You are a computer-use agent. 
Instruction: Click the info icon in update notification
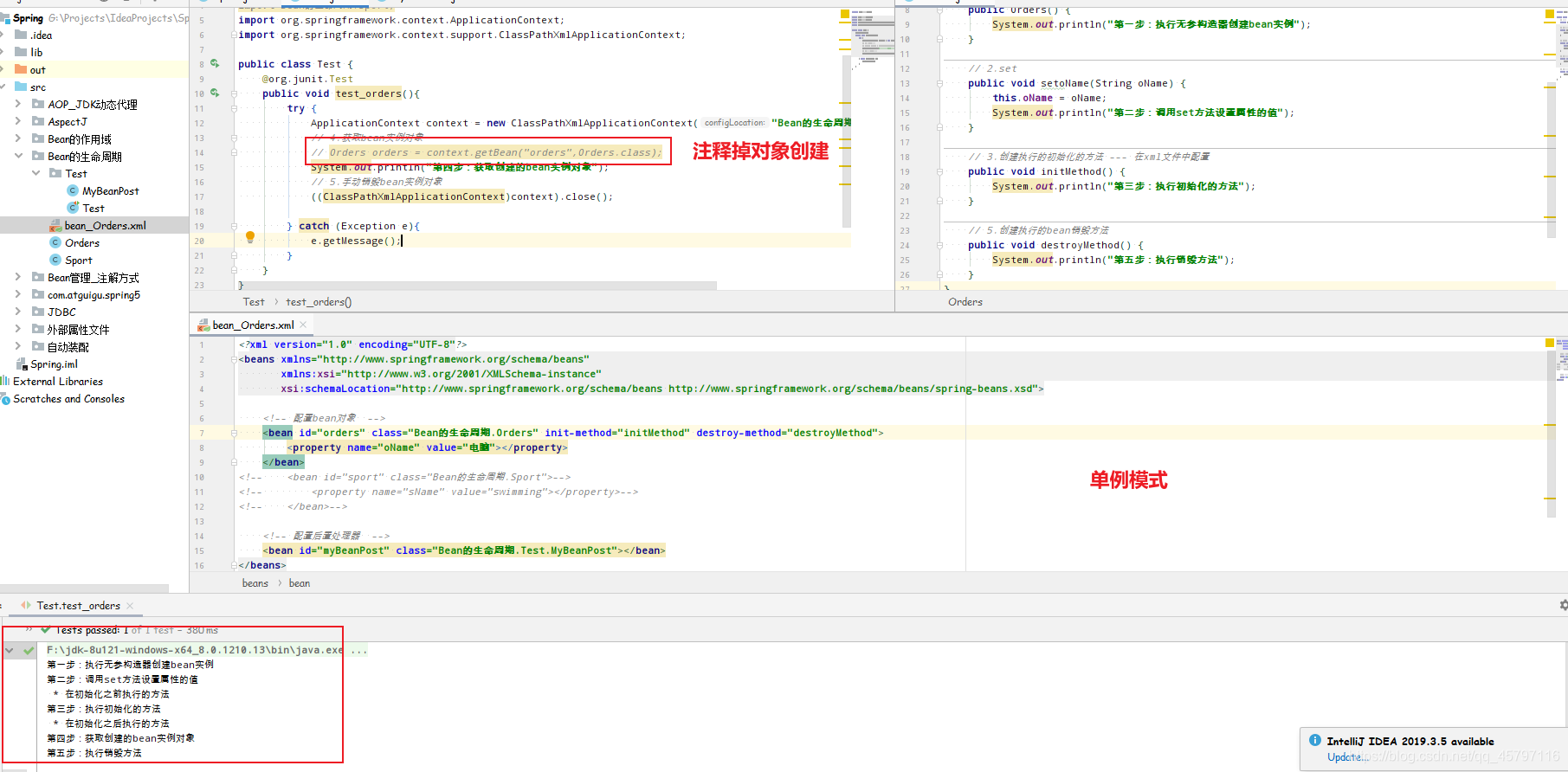click(x=1315, y=740)
